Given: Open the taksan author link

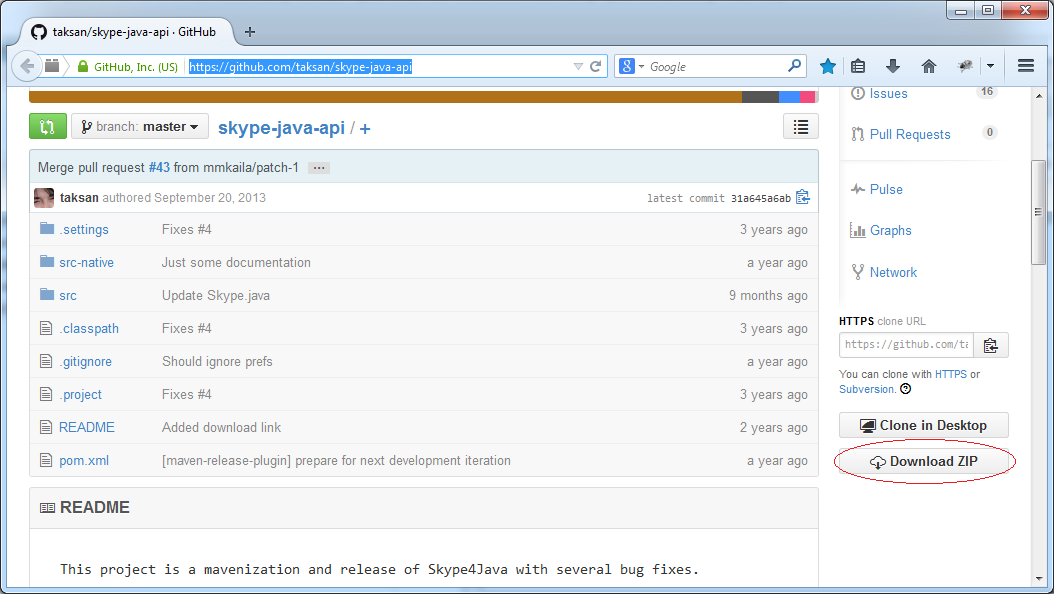Looking at the screenshot, I should [79, 198].
